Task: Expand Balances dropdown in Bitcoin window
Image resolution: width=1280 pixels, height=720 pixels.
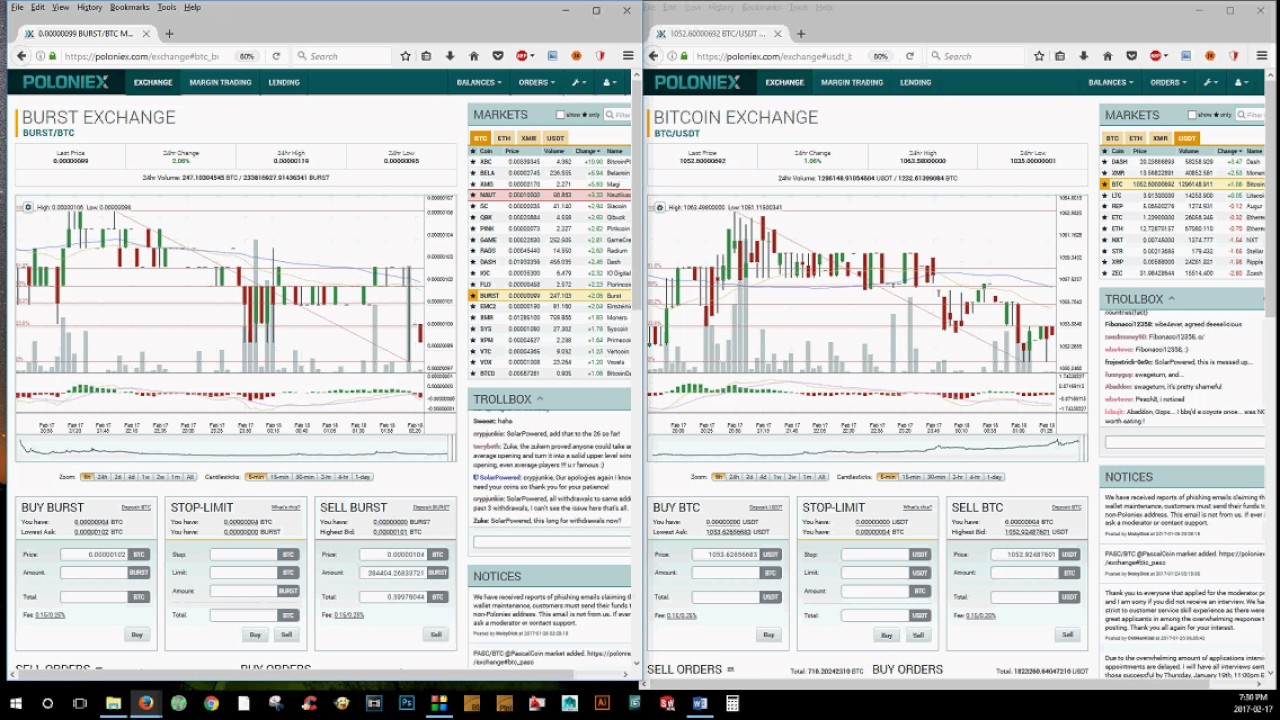Action: 1110,82
